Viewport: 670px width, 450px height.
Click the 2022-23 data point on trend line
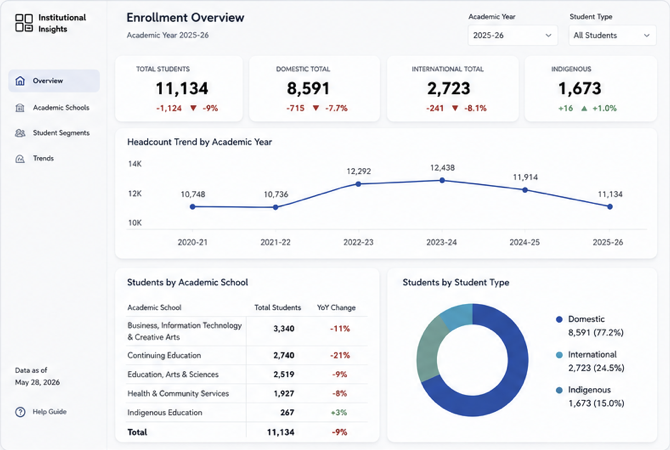(359, 184)
